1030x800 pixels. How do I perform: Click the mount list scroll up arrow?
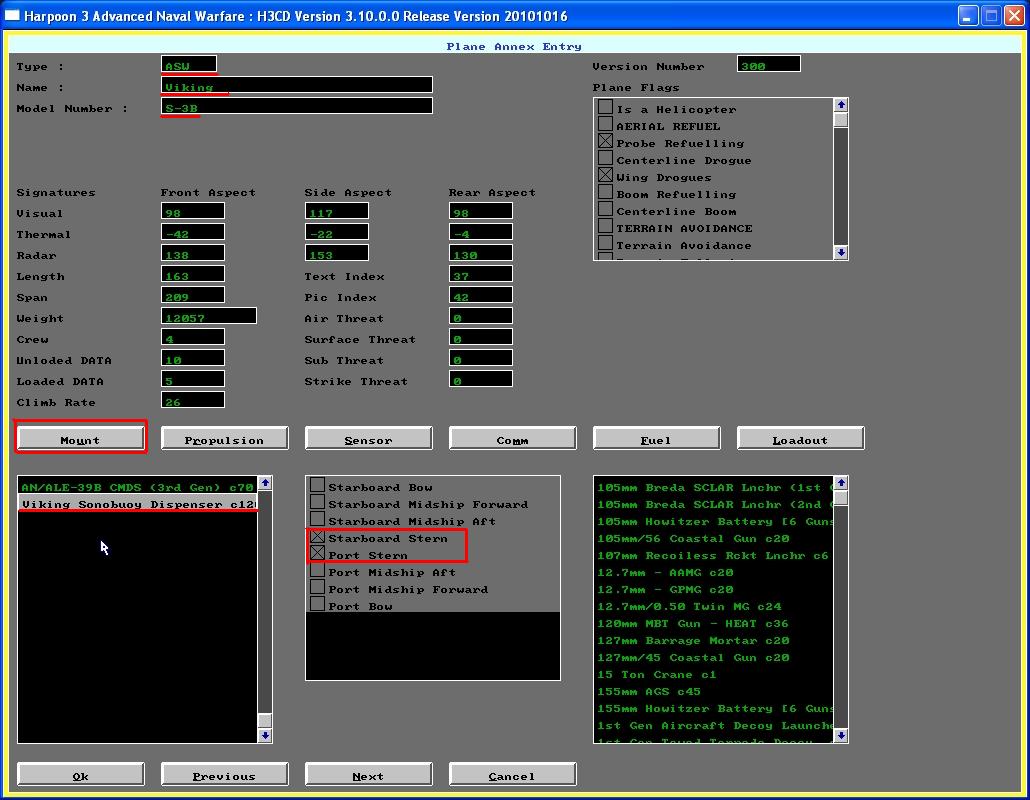point(265,483)
